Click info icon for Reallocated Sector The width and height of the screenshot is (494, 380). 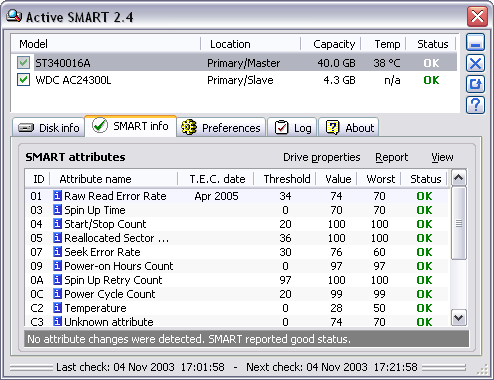tap(57, 238)
